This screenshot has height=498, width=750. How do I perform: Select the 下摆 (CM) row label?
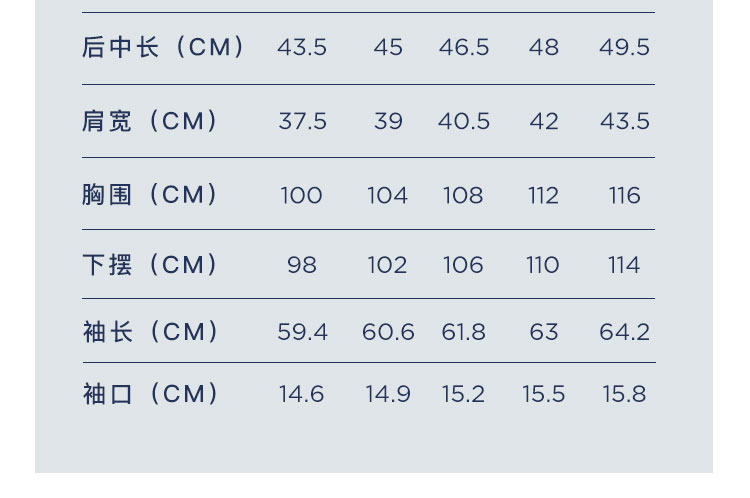(150, 265)
